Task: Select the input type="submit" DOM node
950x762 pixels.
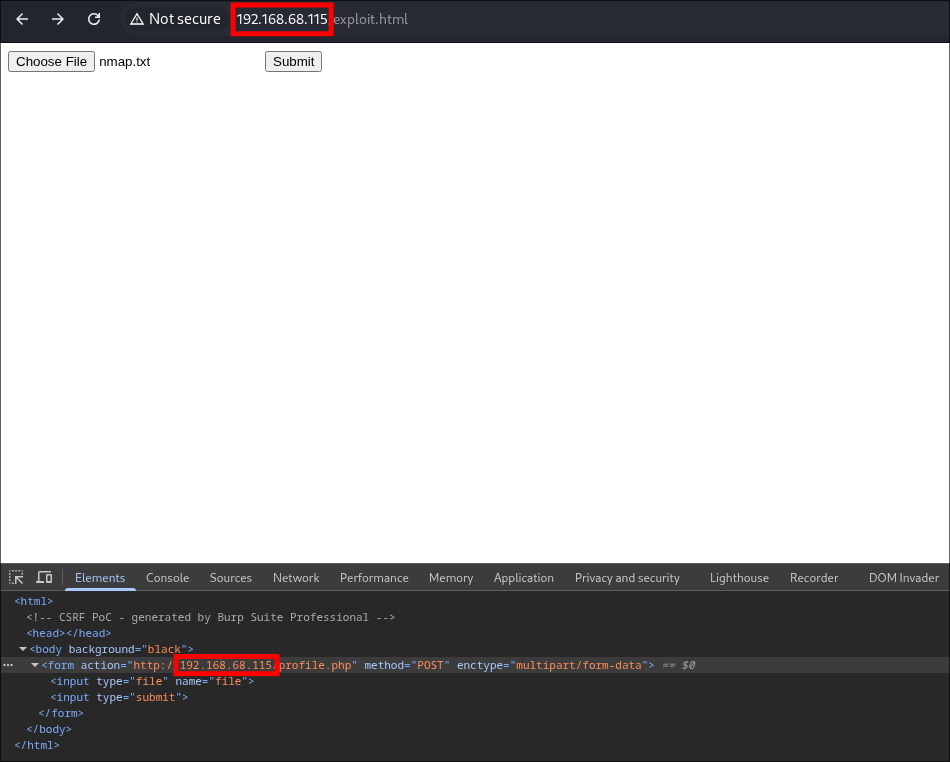Action: point(120,697)
